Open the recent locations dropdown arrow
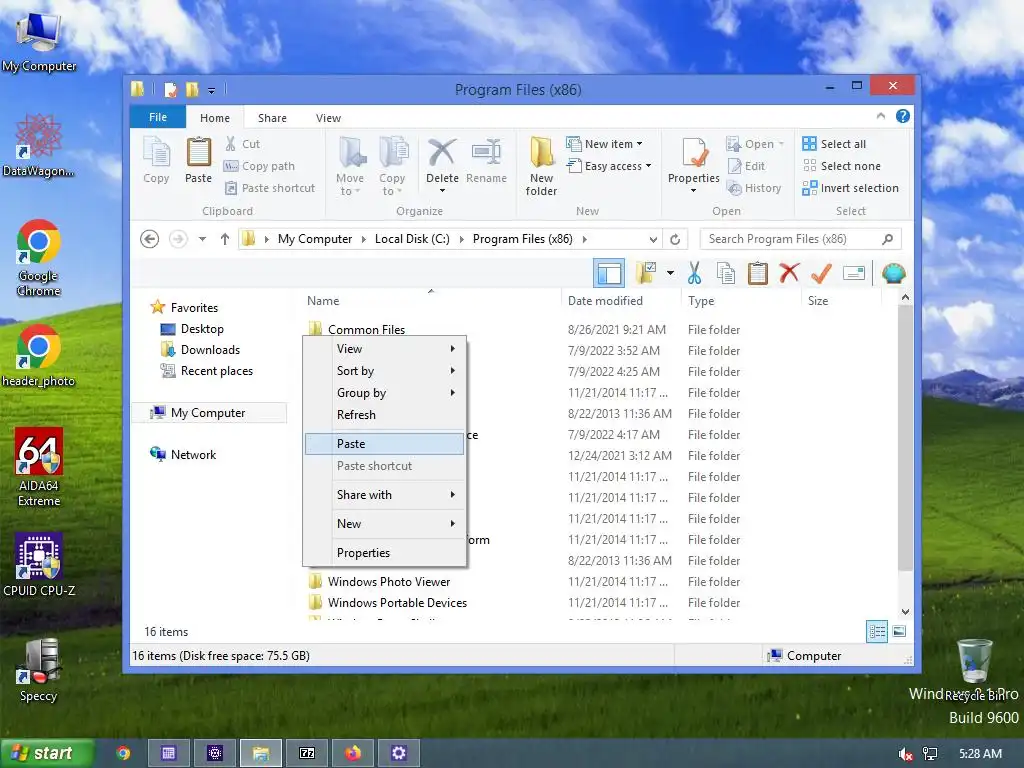The width and height of the screenshot is (1024, 768). coord(202,239)
